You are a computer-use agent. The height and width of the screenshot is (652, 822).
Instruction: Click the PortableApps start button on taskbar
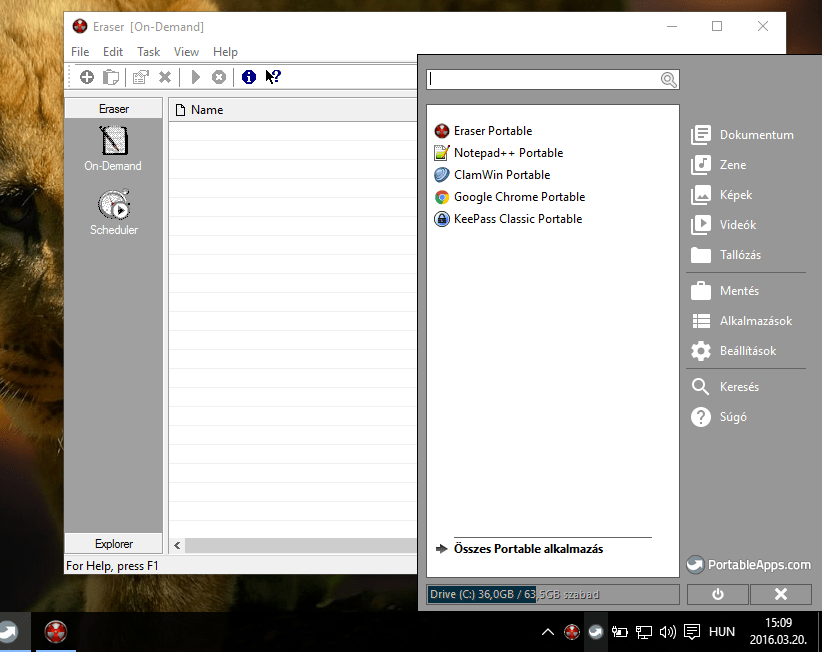[x=9, y=632]
